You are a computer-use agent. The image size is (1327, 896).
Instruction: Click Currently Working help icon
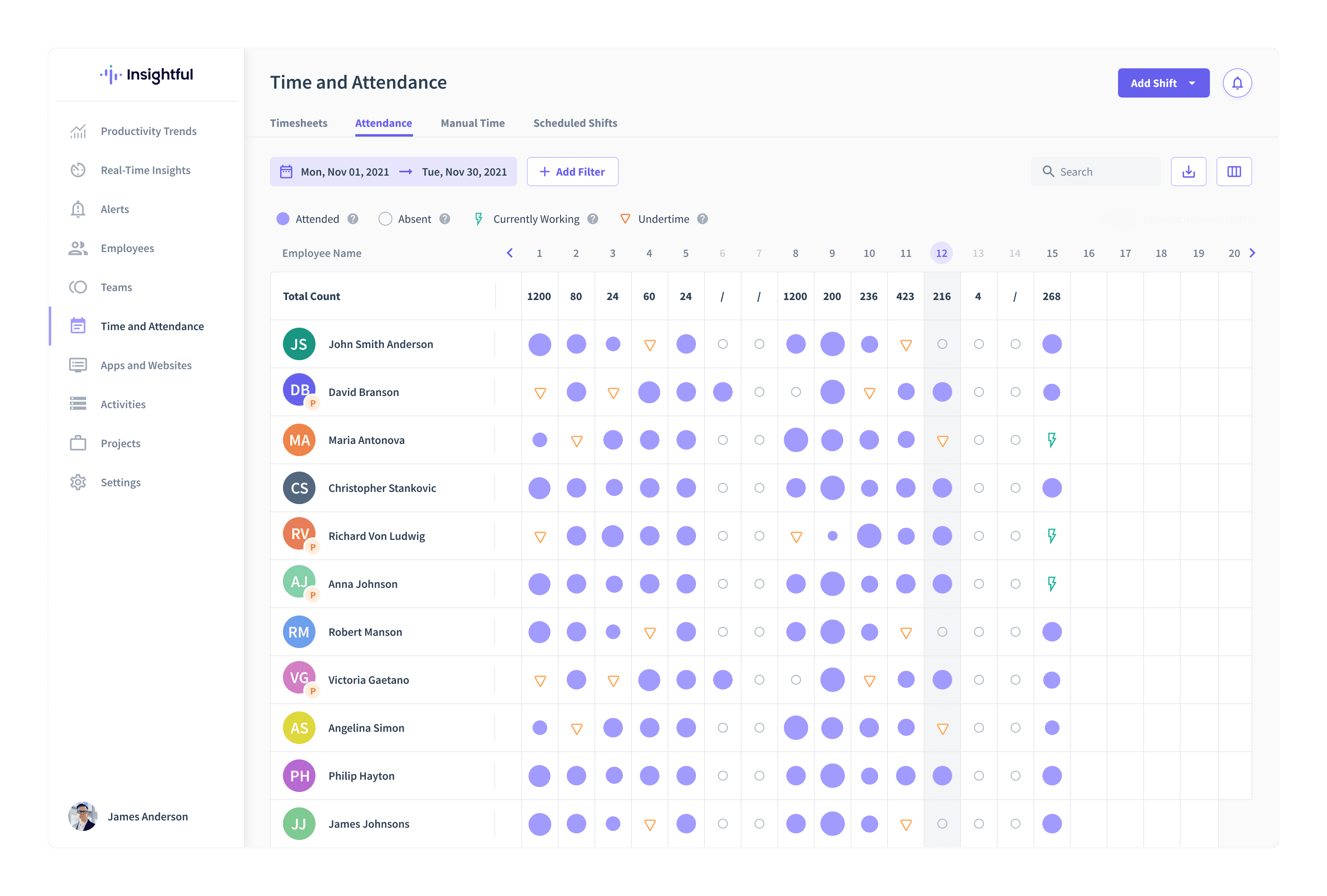[593, 219]
